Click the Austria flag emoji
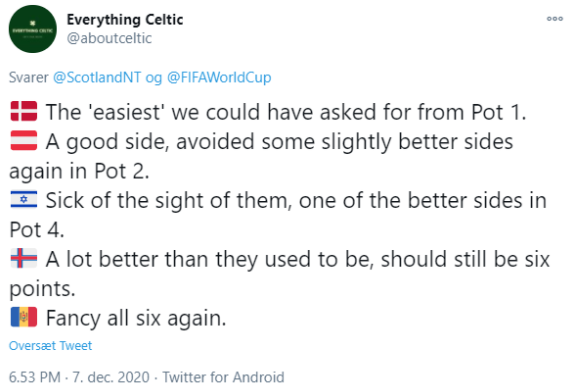The image size is (580, 392). (24, 141)
